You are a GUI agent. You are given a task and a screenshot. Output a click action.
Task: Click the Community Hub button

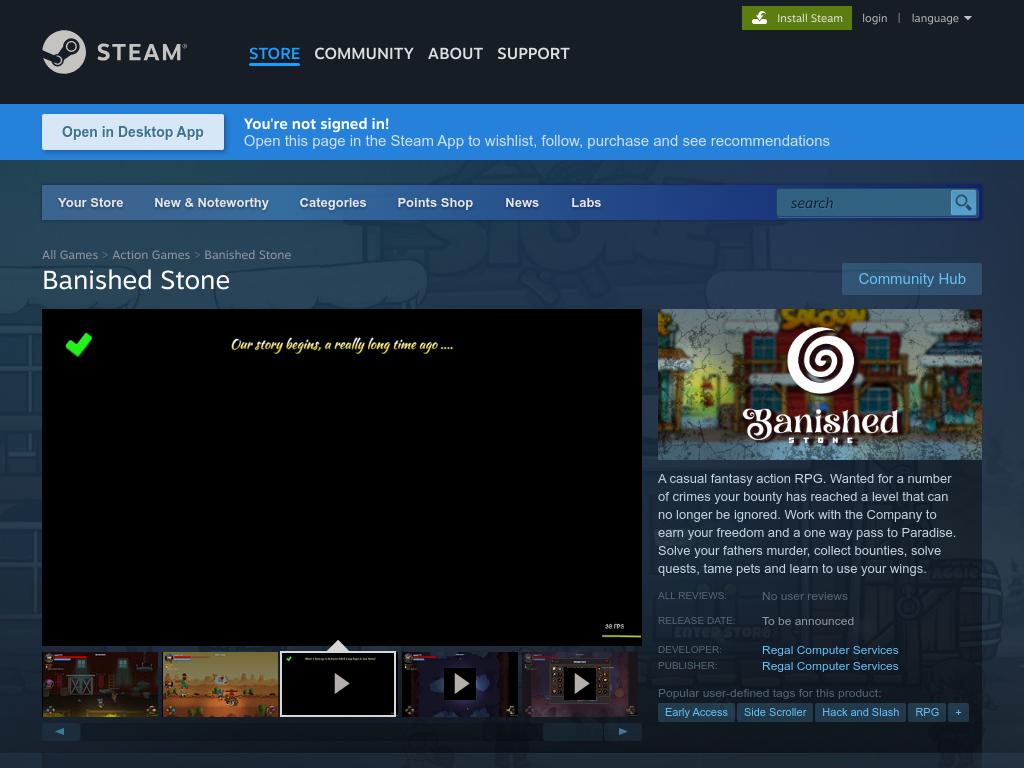coord(911,279)
